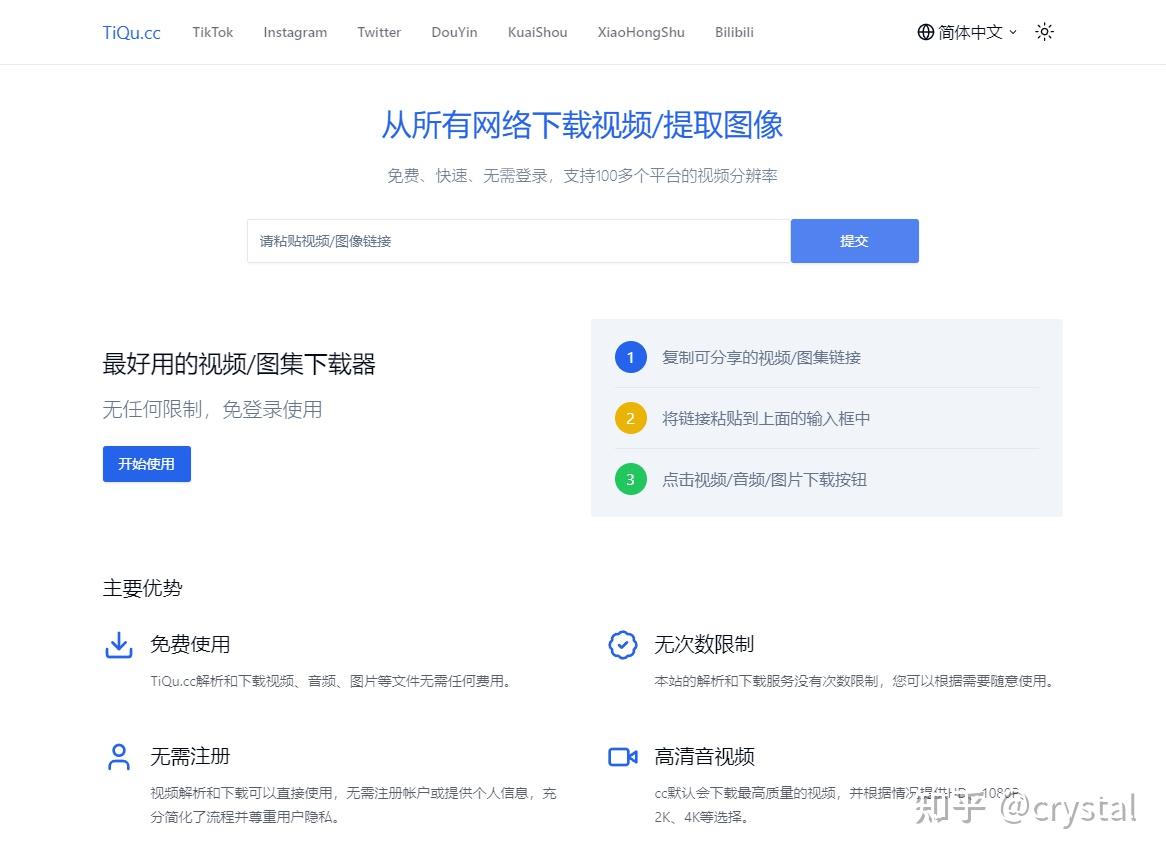Screen dimensions: 1166x860
Task: Click the 无次数限制 feature title
Action: 704,644
